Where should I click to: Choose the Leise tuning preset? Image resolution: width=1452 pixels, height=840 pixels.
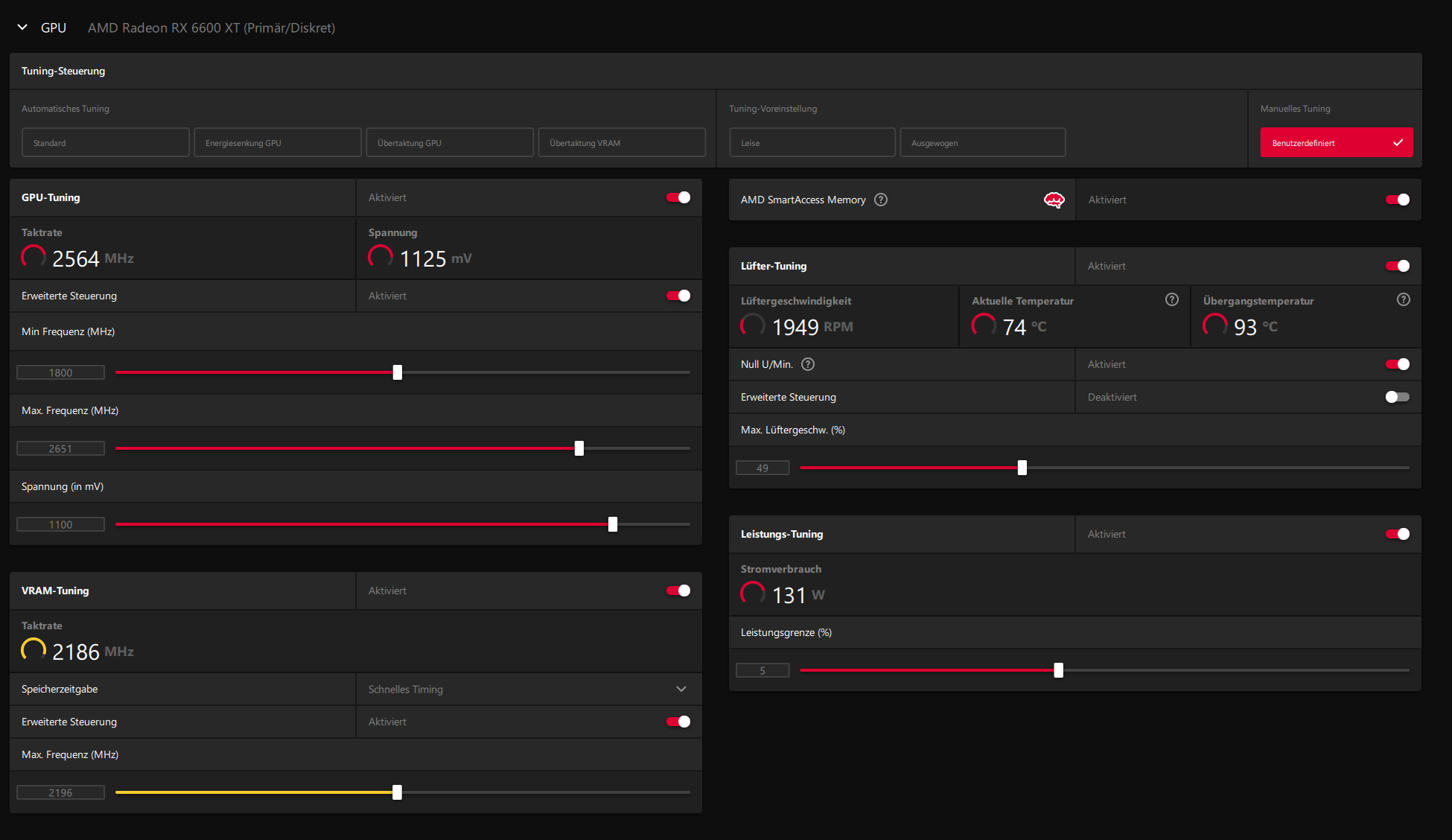(812, 142)
